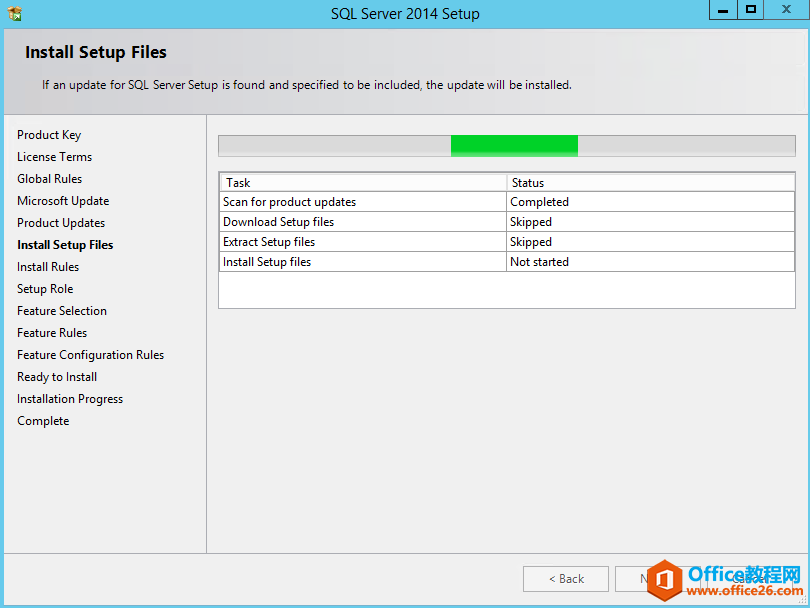810x608 pixels.
Task: Select Install Rules step in sidebar
Action: tap(48, 267)
